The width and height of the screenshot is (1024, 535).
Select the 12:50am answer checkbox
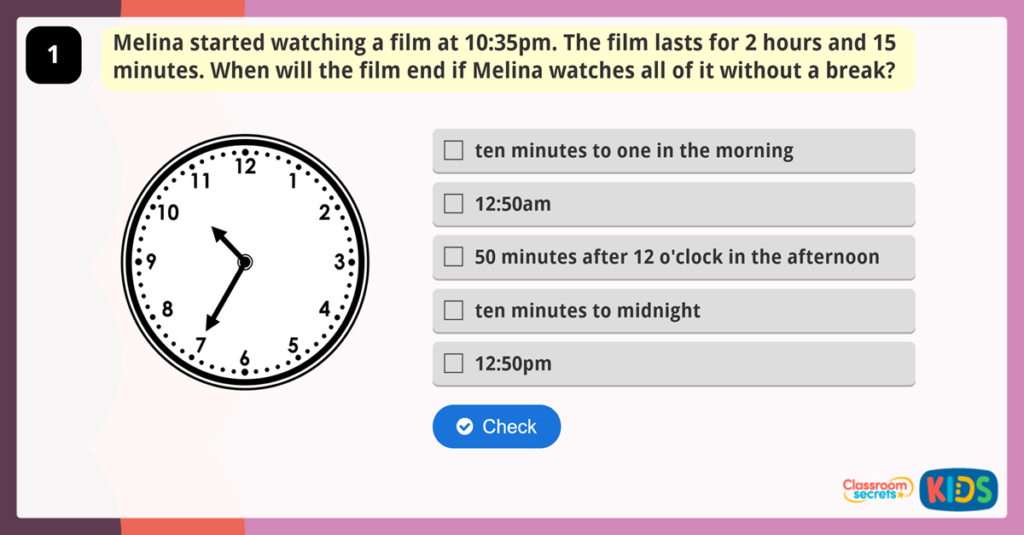coord(454,204)
